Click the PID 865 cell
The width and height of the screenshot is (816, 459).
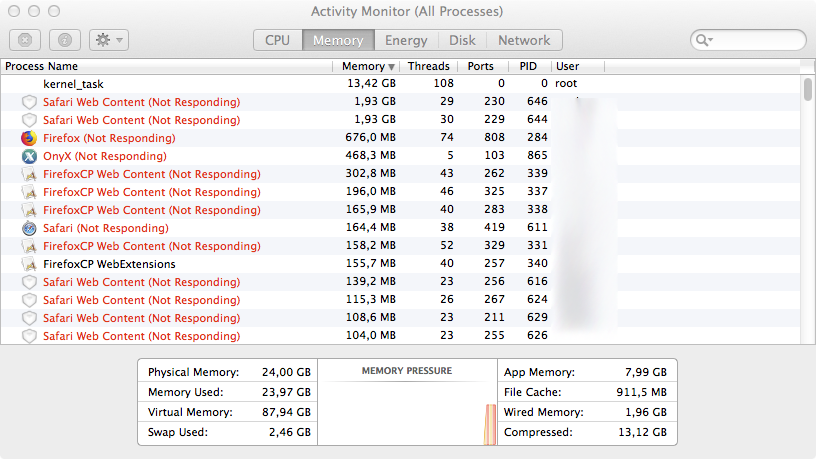click(537, 155)
